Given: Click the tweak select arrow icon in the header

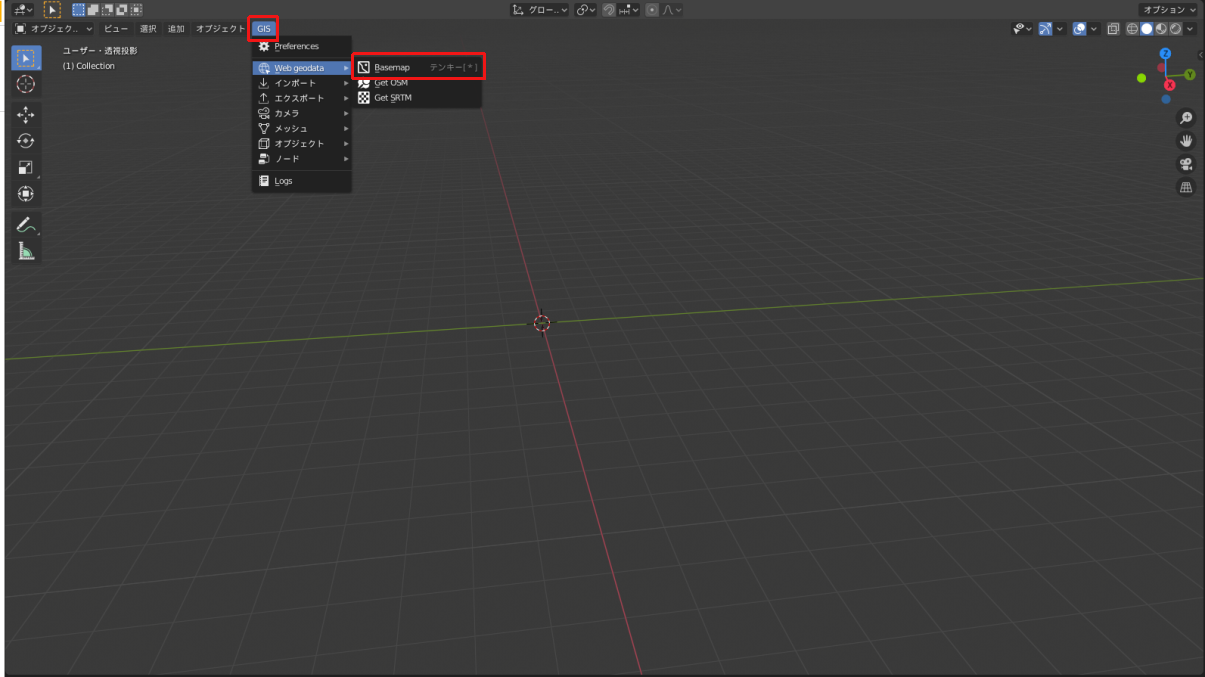Looking at the screenshot, I should pyautogui.click(x=52, y=10).
